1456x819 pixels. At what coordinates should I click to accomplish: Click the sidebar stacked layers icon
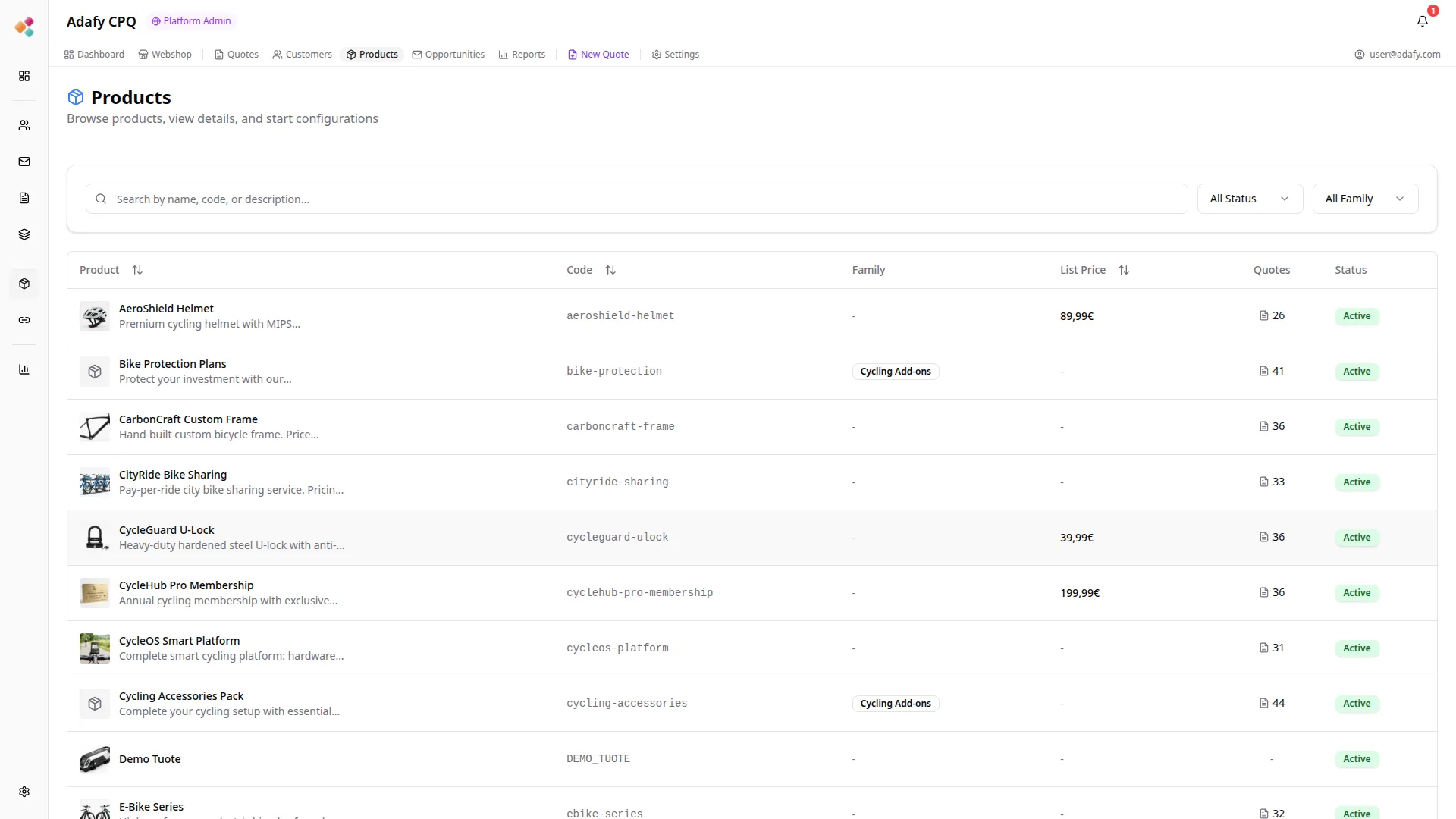pos(24,234)
